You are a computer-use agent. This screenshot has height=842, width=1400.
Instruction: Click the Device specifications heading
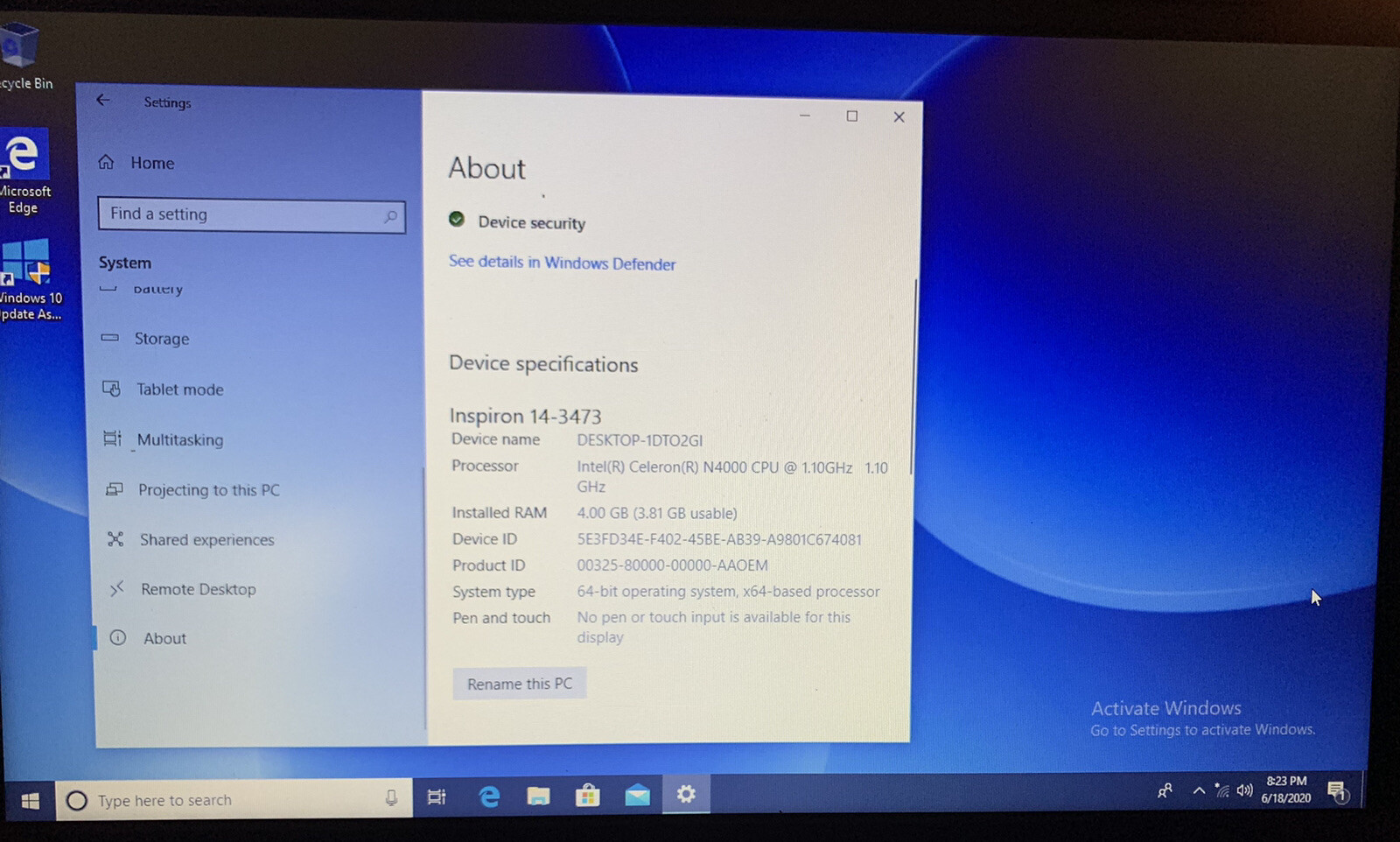point(543,364)
